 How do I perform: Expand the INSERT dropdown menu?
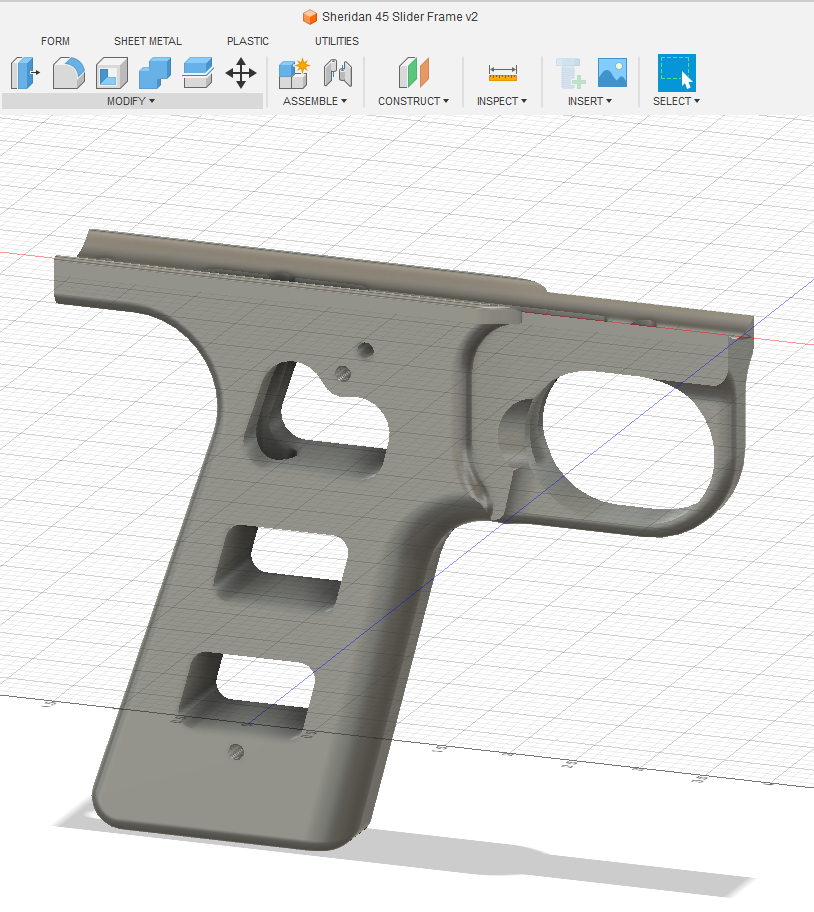(x=590, y=101)
